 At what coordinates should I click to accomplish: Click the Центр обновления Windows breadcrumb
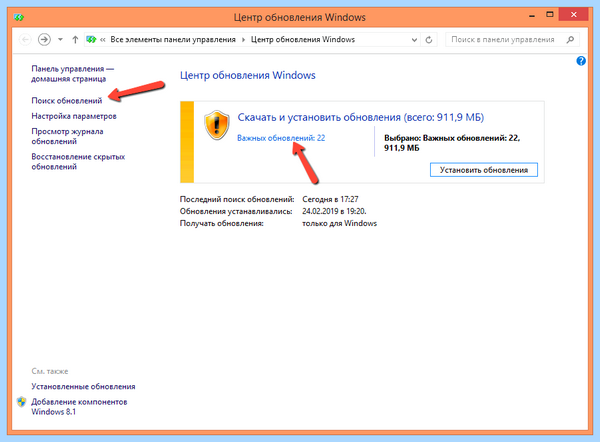pyautogui.click(x=303, y=39)
